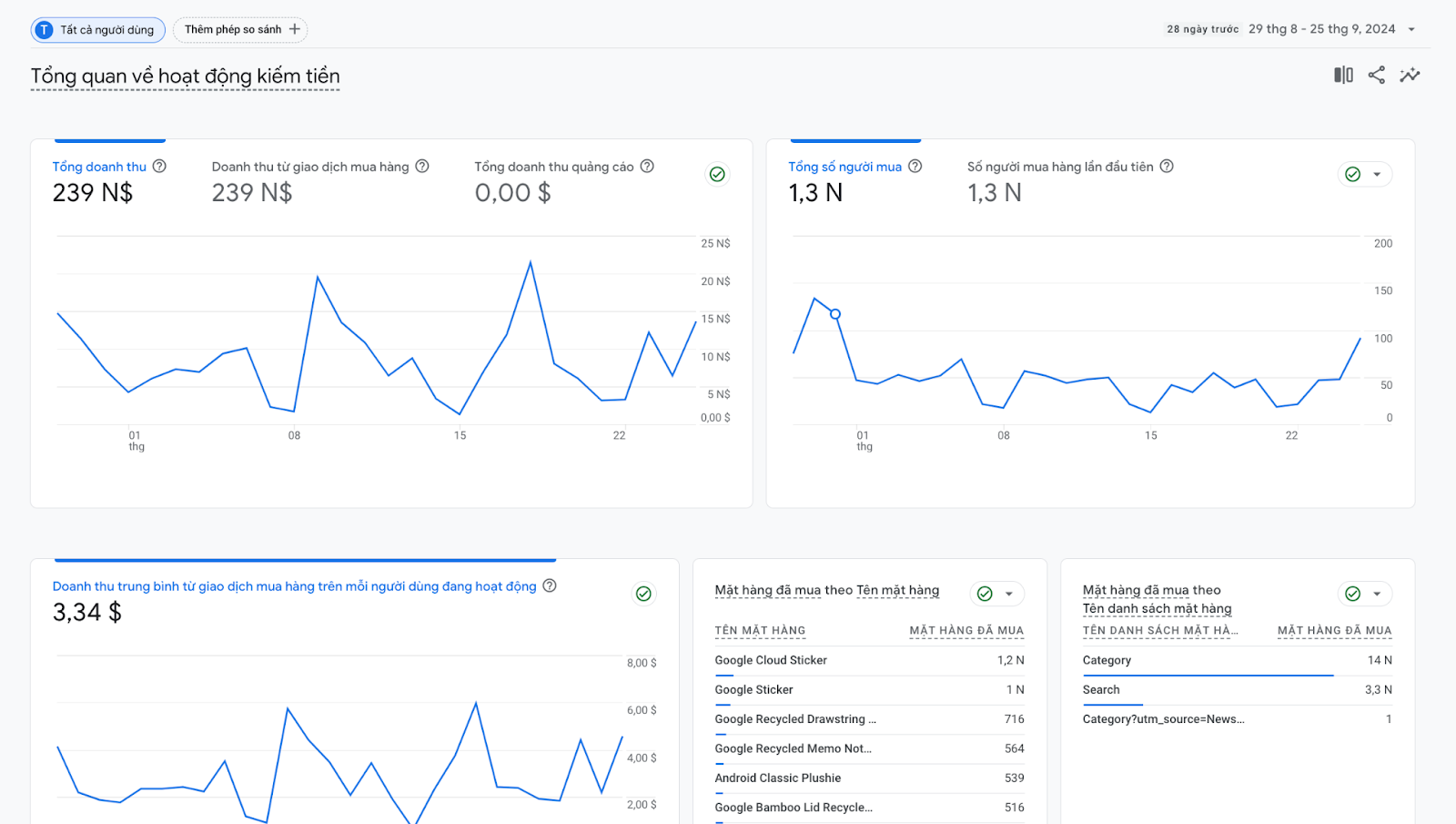
Task: Select Tổng số người mua tab
Action: 855,180
